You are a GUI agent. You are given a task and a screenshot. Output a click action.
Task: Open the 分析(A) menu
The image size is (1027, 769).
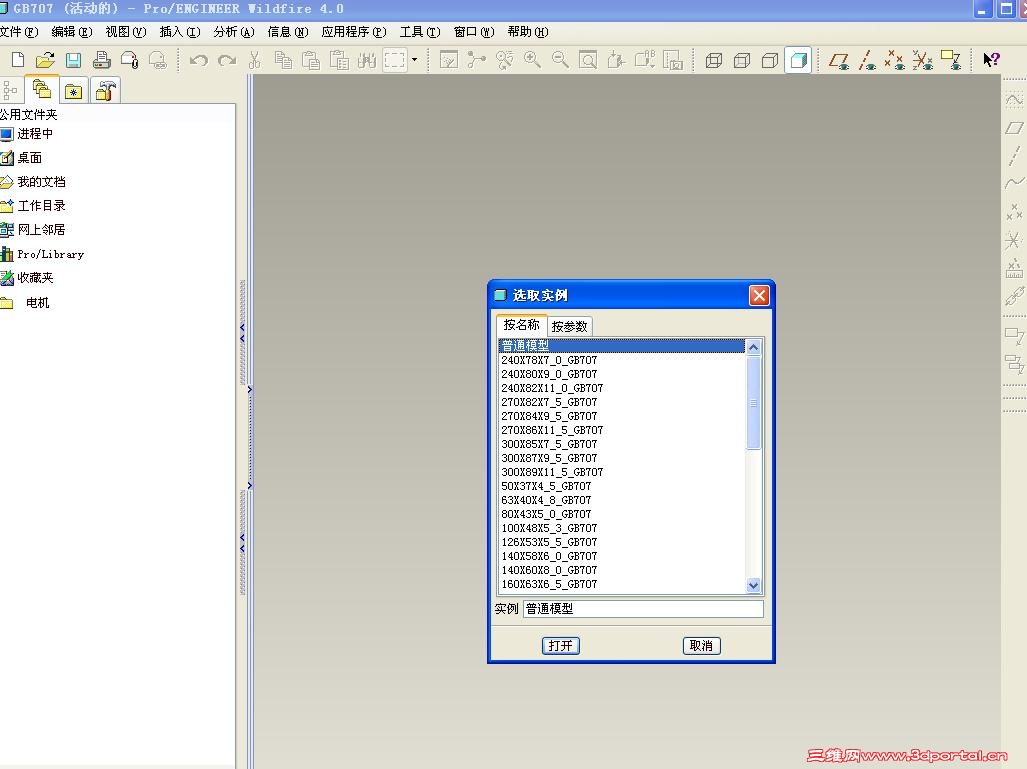[234, 32]
